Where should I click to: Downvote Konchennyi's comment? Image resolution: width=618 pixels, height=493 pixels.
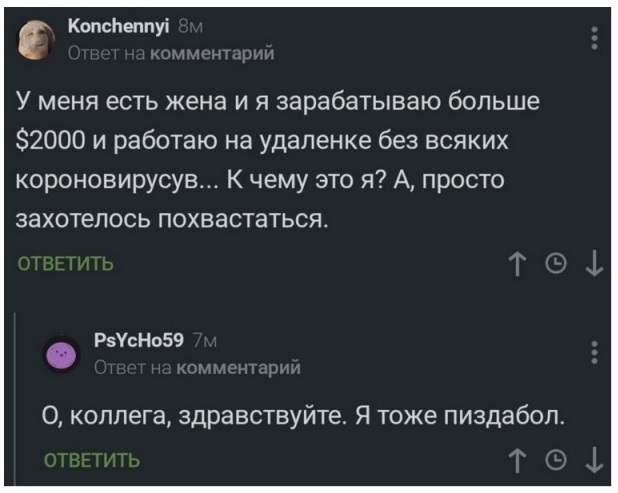coord(596,264)
